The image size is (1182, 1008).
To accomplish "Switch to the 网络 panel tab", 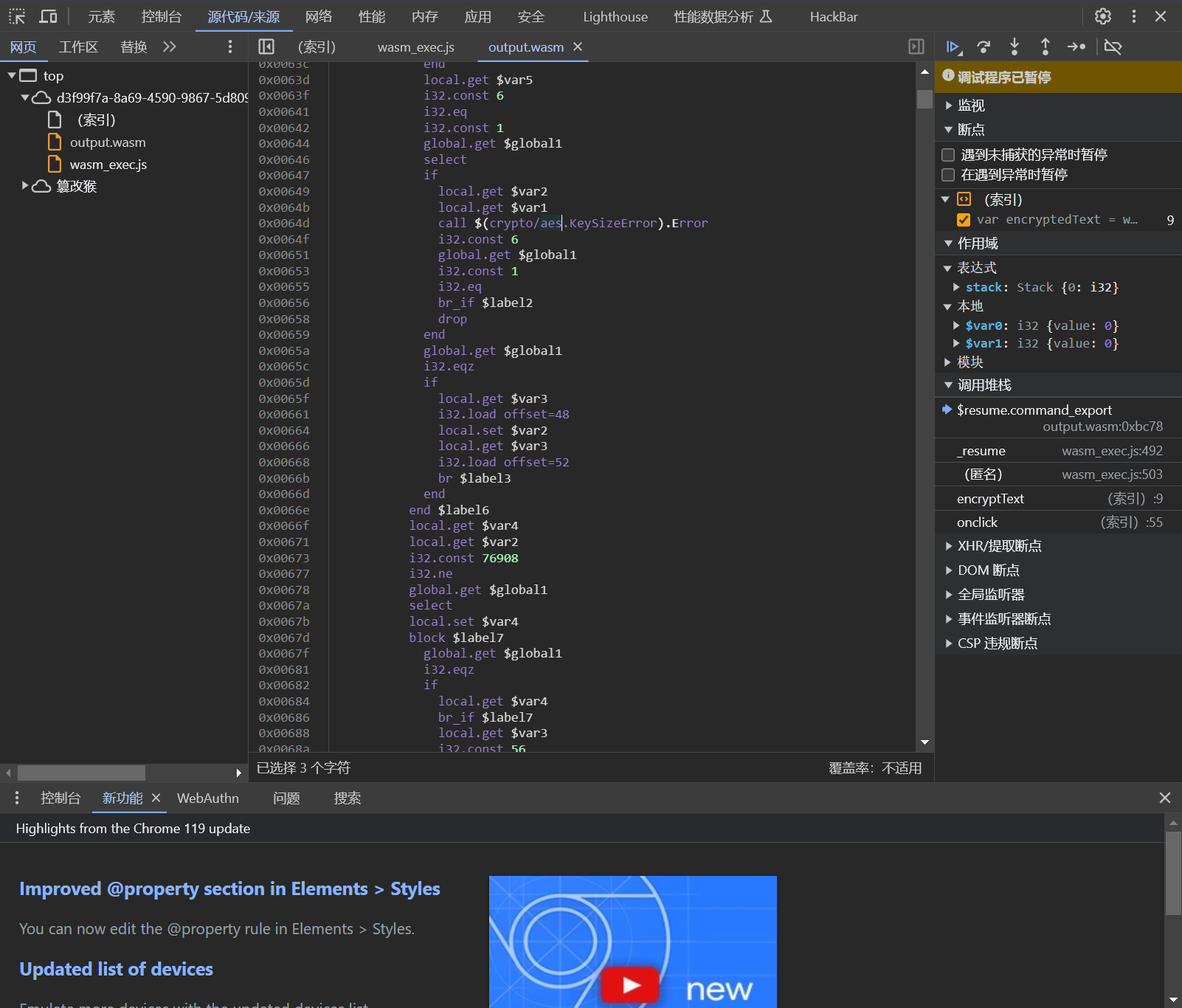I will (x=319, y=16).
